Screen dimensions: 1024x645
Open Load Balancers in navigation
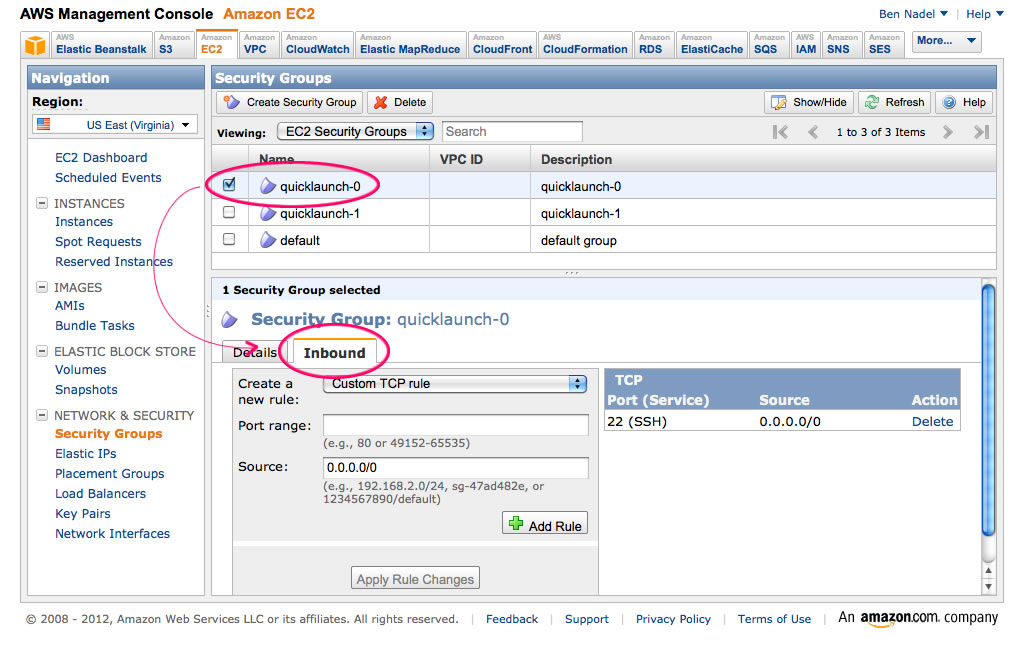(101, 494)
